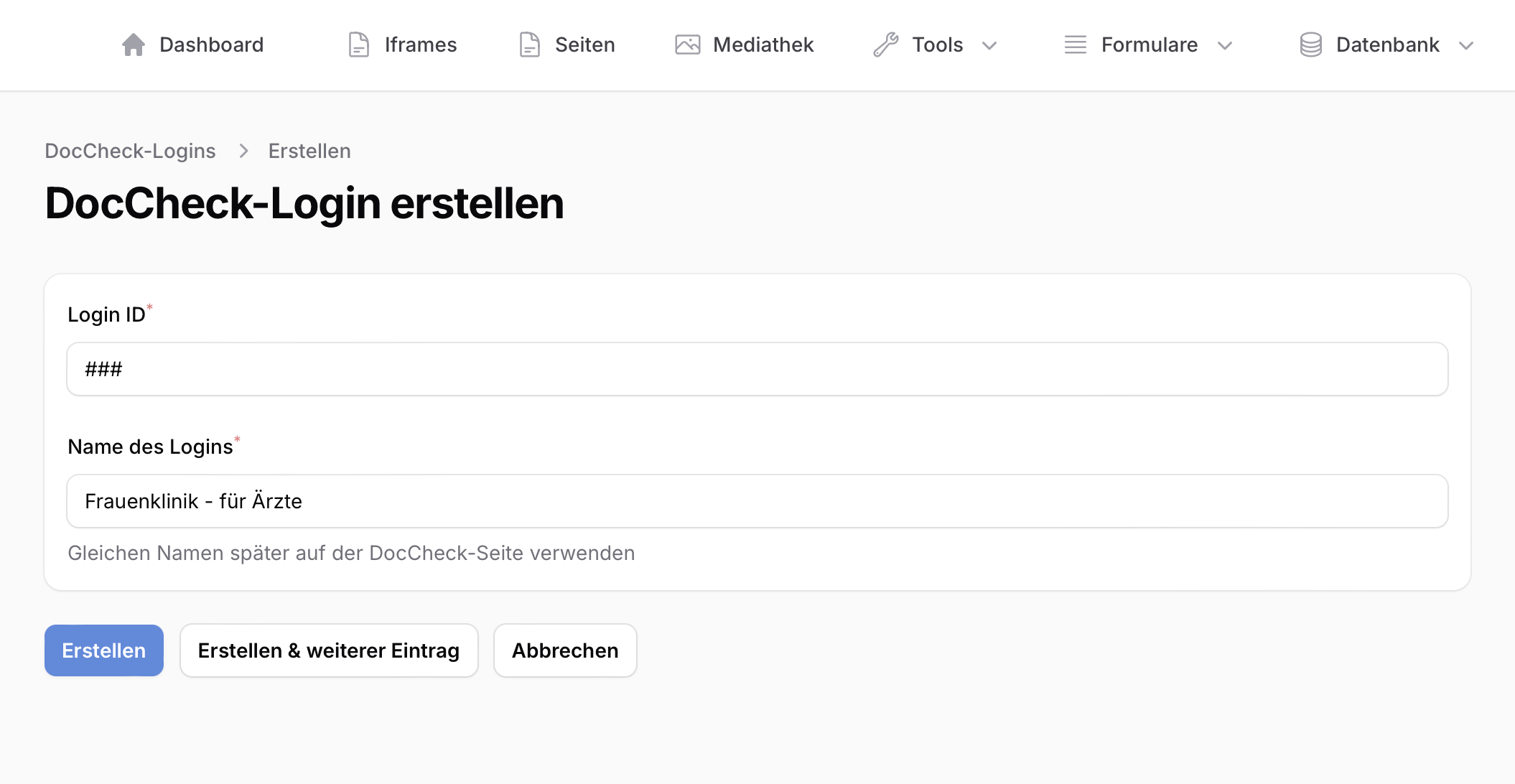Expand the Datenbank dropdown chevron

[x=1466, y=45]
